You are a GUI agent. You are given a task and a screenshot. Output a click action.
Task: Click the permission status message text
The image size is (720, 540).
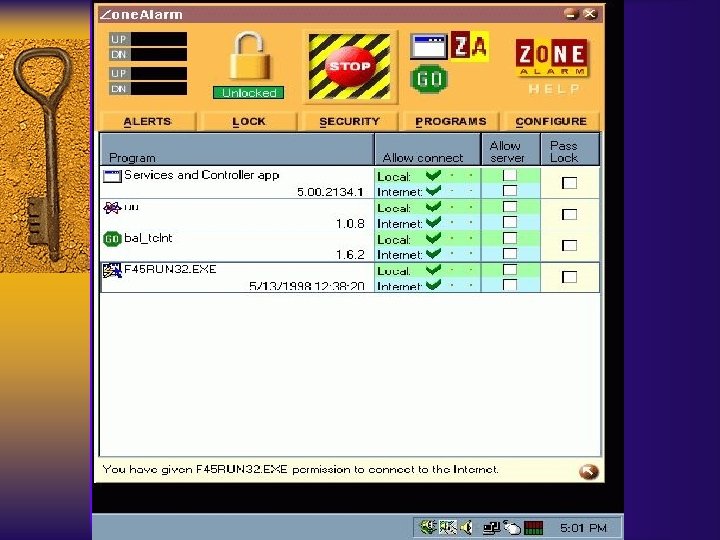[301, 469]
